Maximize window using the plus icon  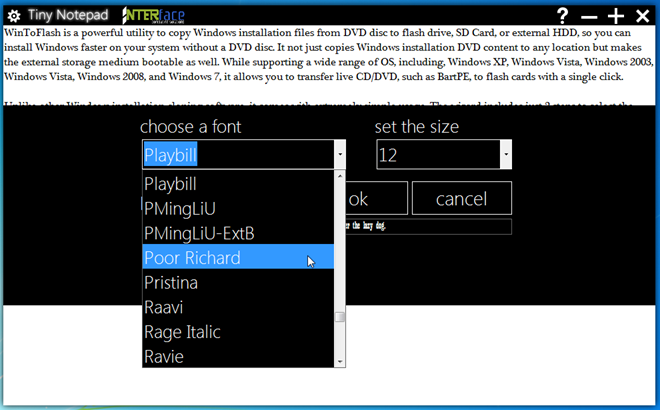(x=615, y=16)
